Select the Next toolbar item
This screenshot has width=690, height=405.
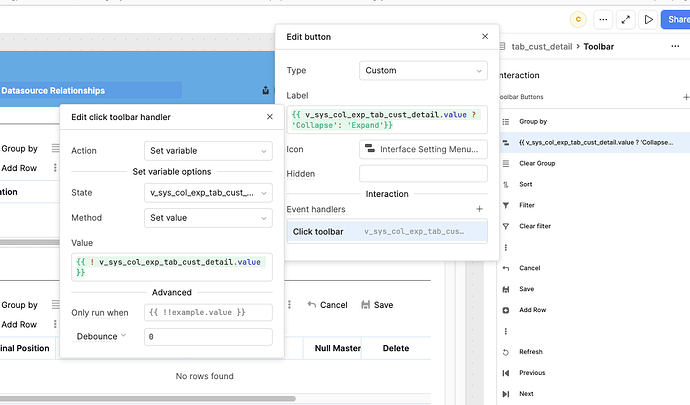594,394
